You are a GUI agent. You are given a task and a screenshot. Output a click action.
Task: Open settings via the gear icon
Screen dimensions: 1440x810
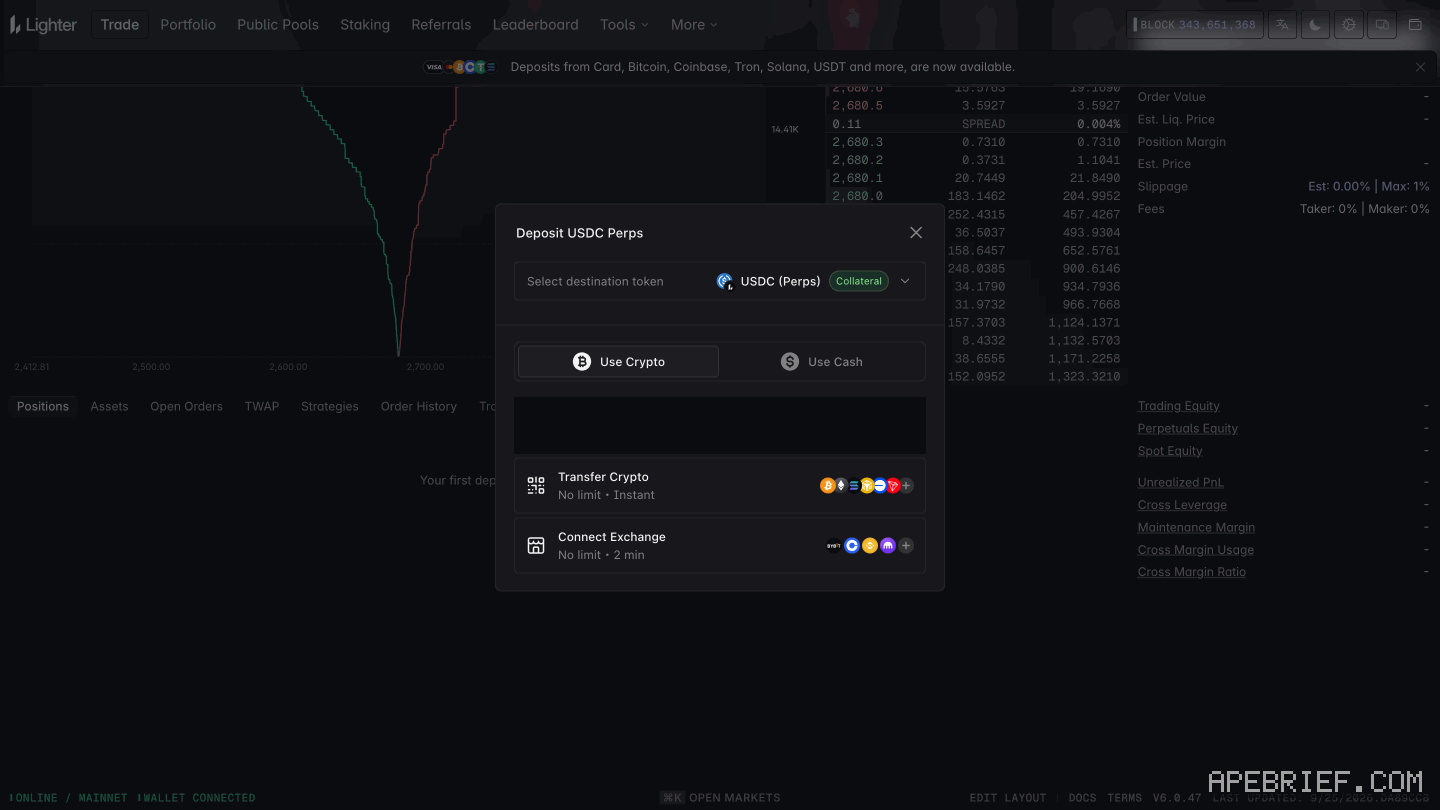[x=1349, y=25]
